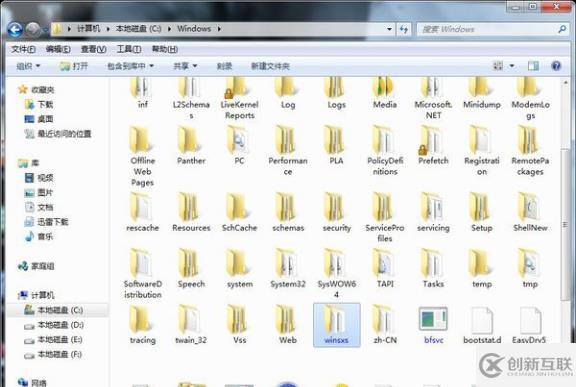The image size is (576, 387).
Task: Open the PolicyDefinitions folder
Action: coord(385,150)
